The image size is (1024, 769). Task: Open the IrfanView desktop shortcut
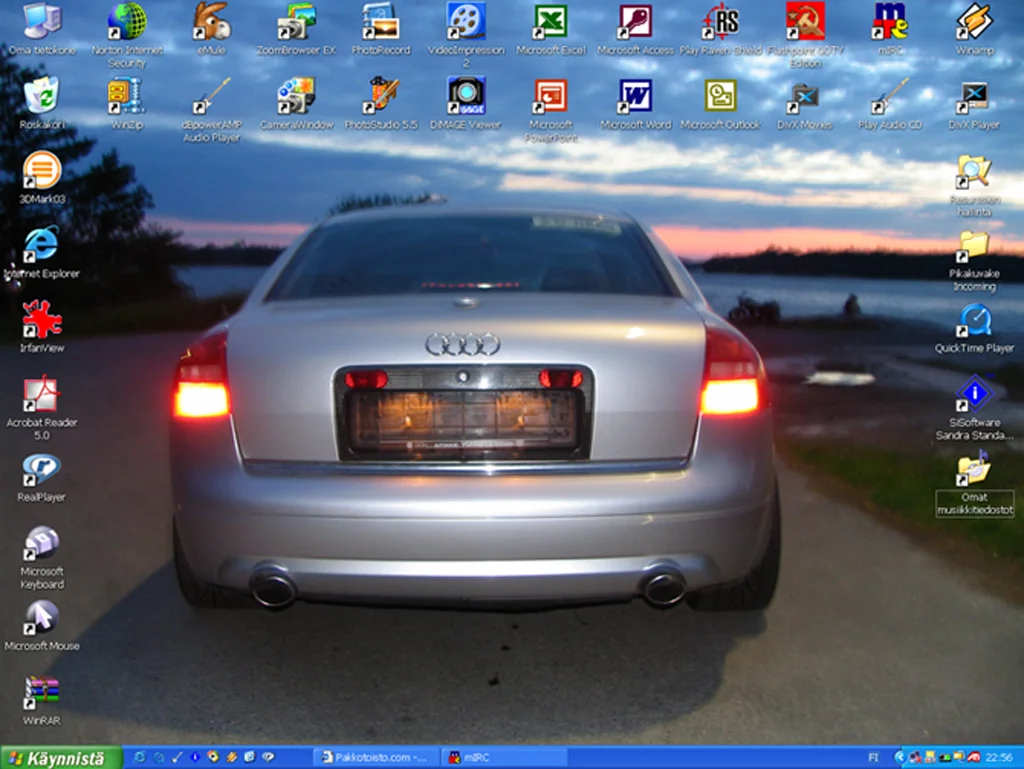tap(42, 320)
